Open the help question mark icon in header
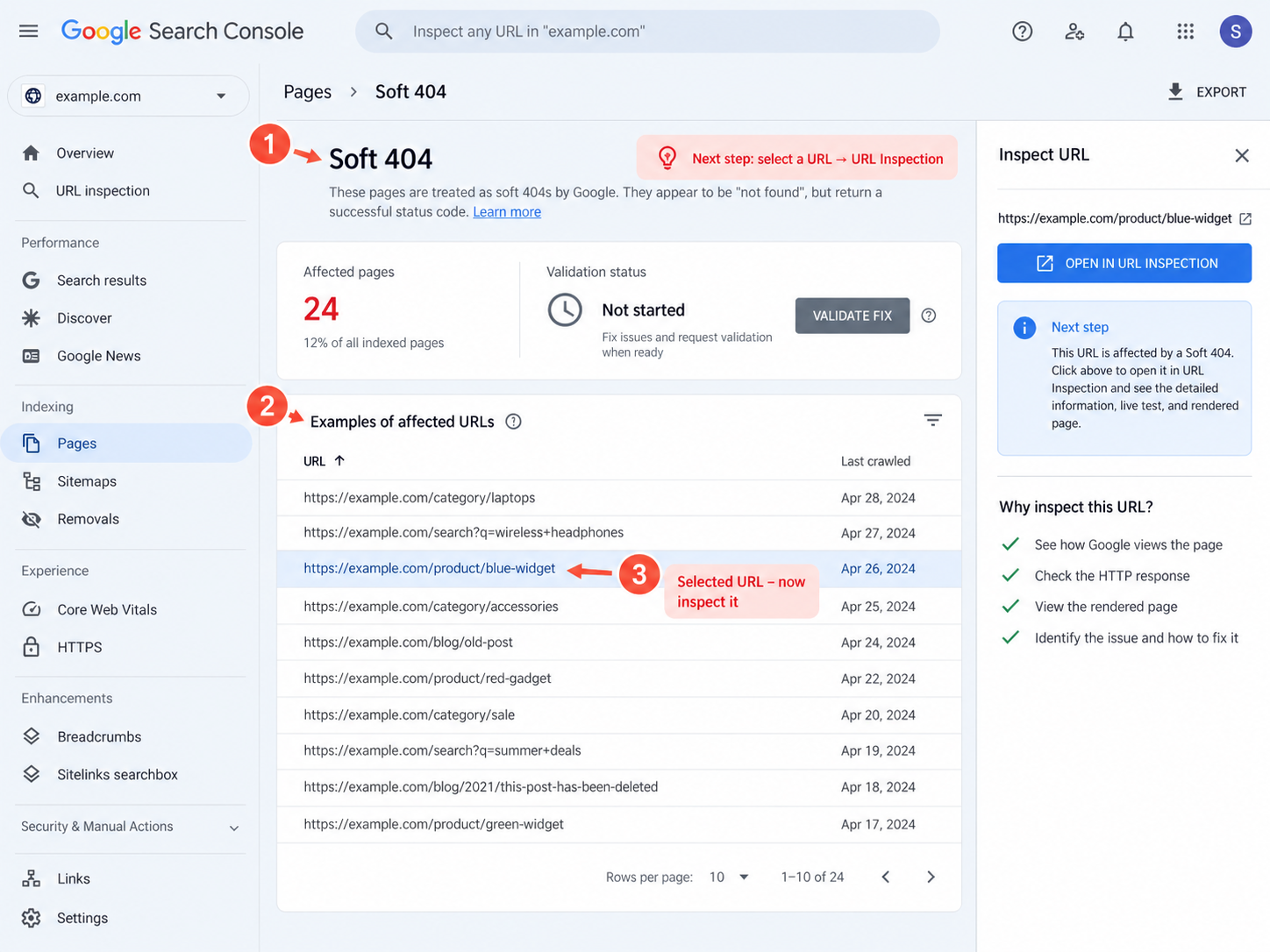The image size is (1270, 952). pyautogui.click(x=1022, y=32)
